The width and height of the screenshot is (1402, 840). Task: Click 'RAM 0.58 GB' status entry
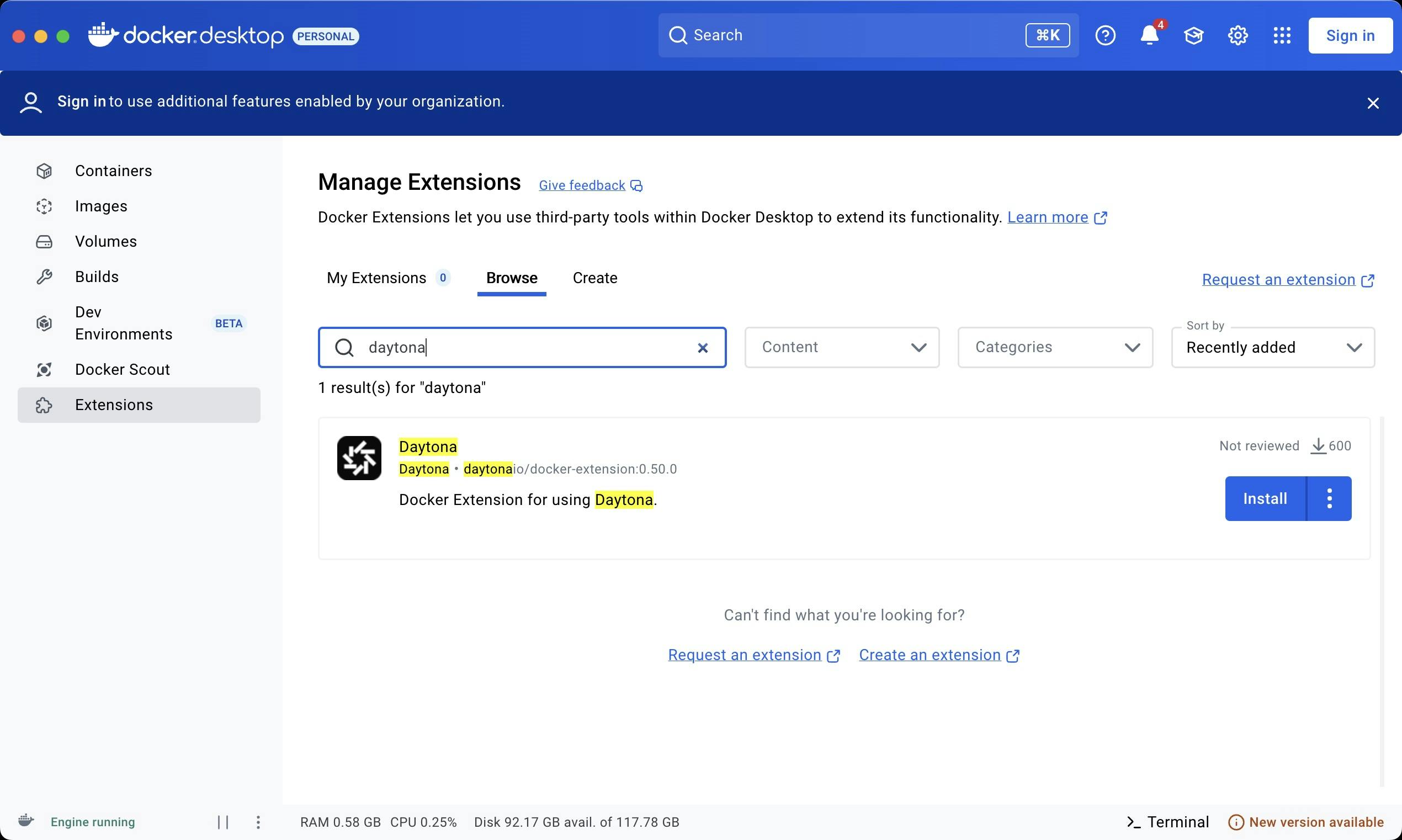340,822
